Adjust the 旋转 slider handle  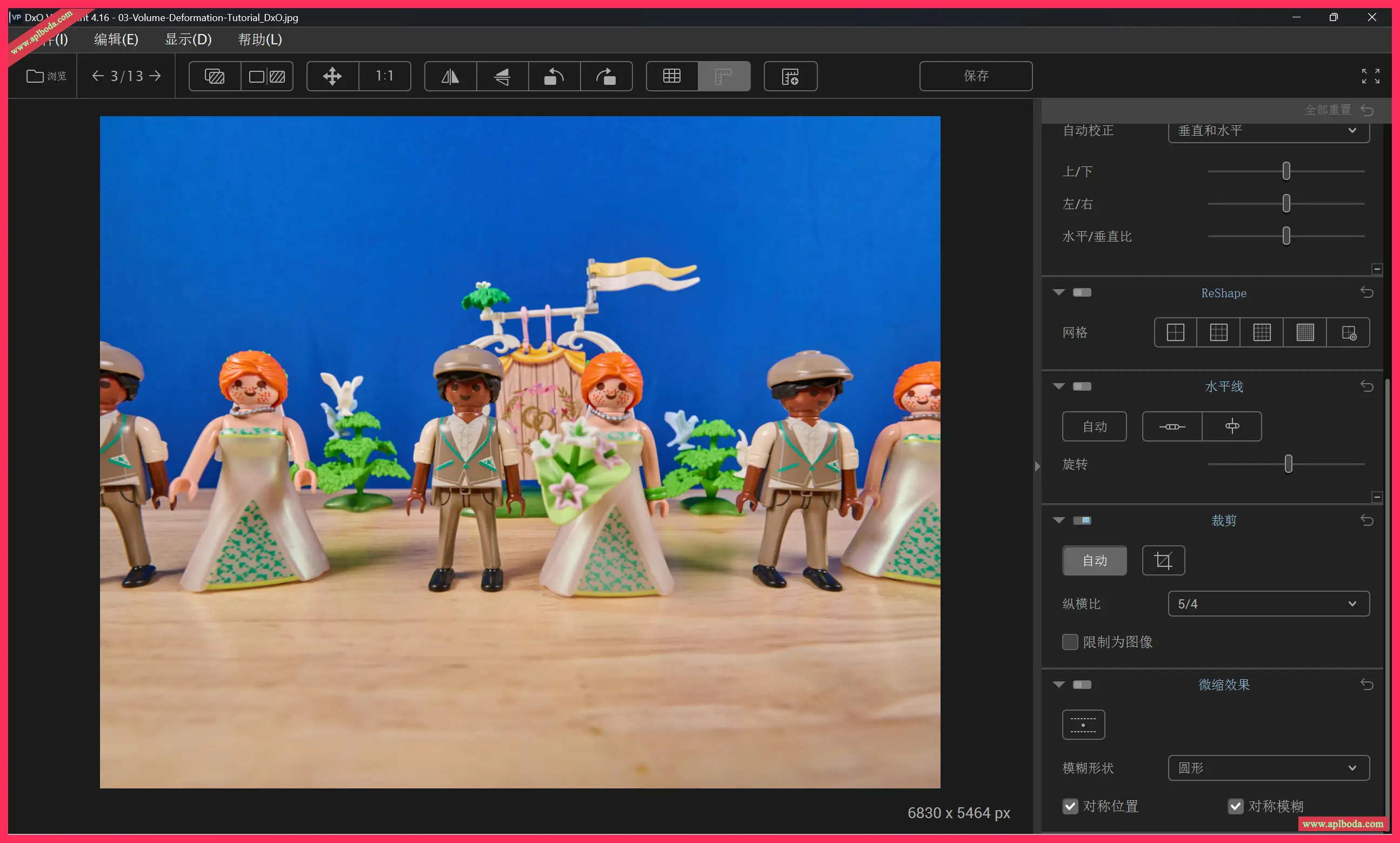tap(1288, 464)
